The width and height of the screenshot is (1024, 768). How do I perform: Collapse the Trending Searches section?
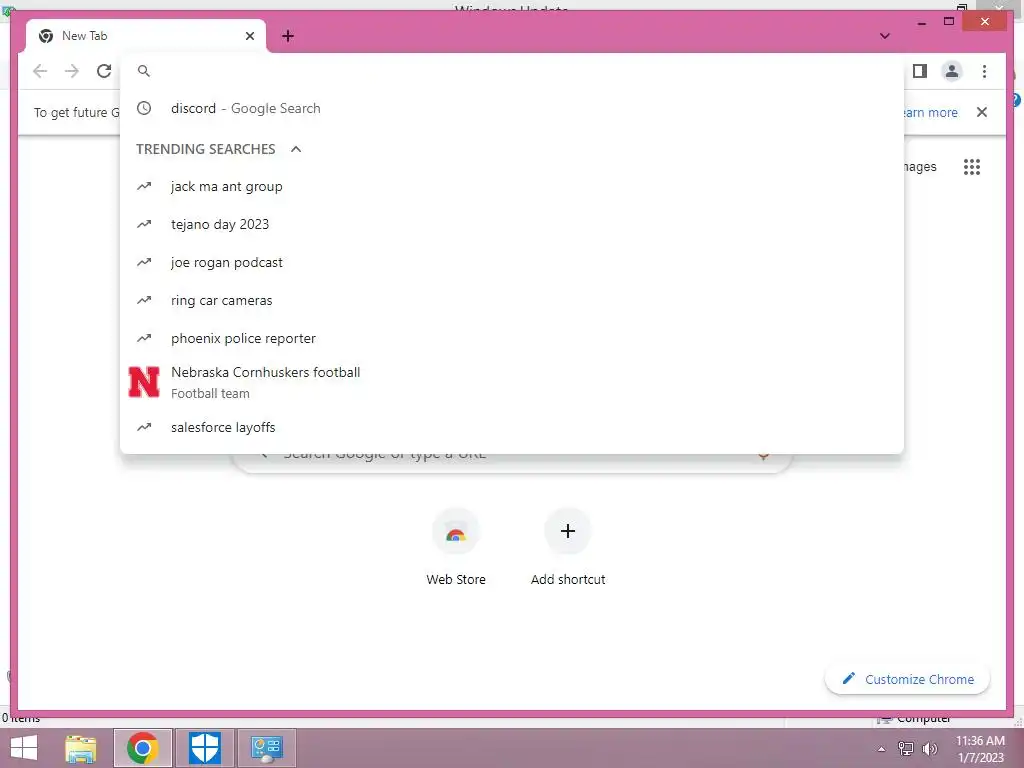click(x=296, y=149)
